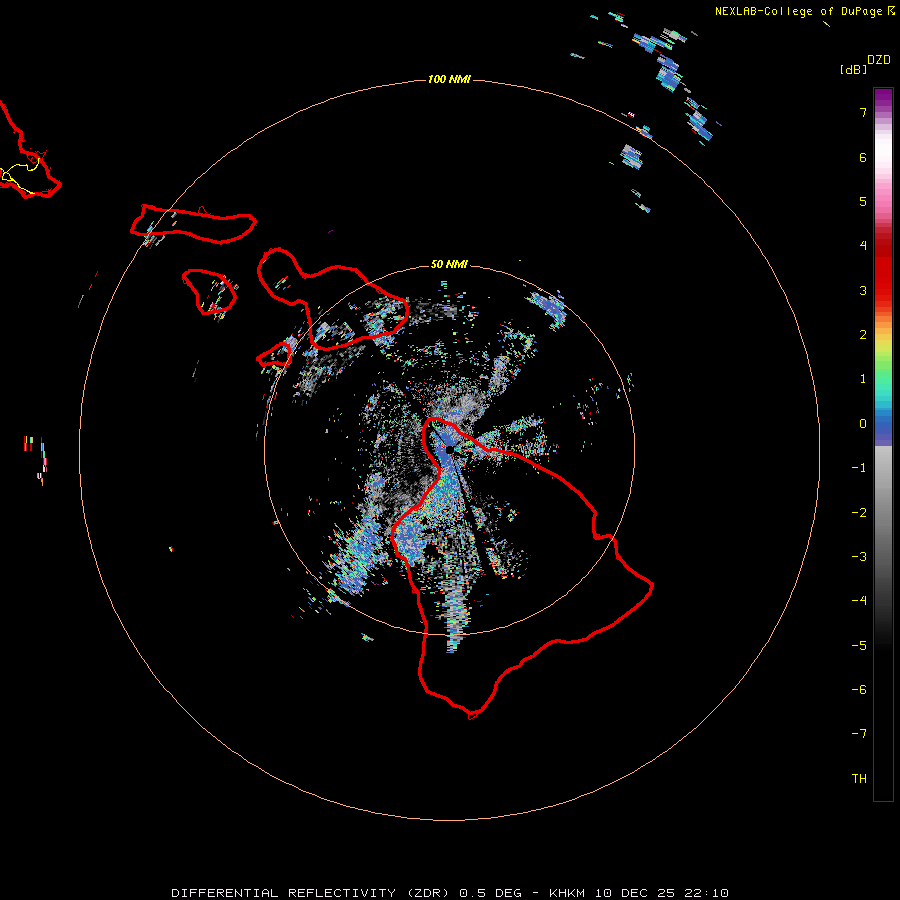Select the 100 NMI range ring label
Viewport: 900px width, 900px height.
(x=449, y=79)
